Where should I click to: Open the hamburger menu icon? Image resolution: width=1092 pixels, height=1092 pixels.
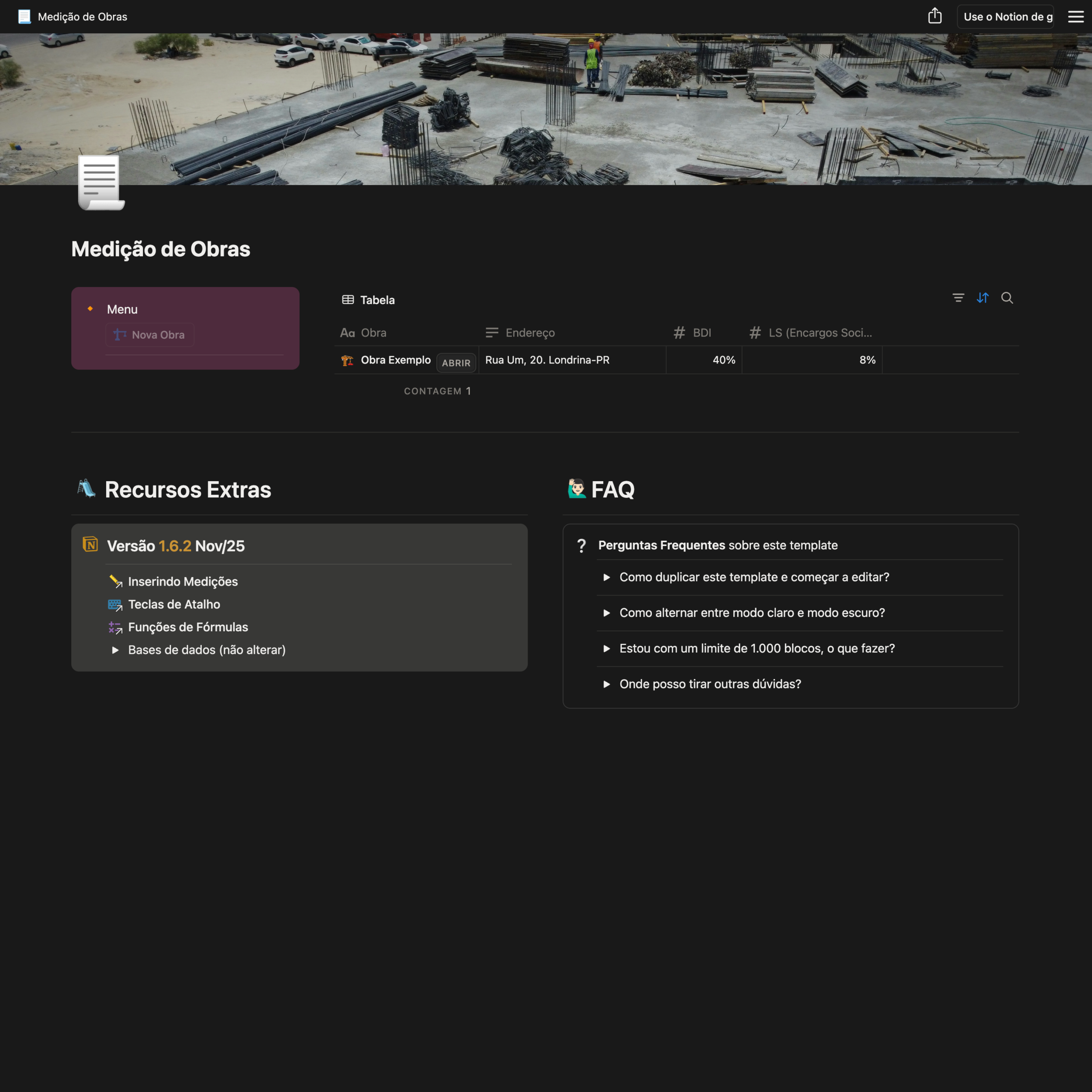(1075, 16)
